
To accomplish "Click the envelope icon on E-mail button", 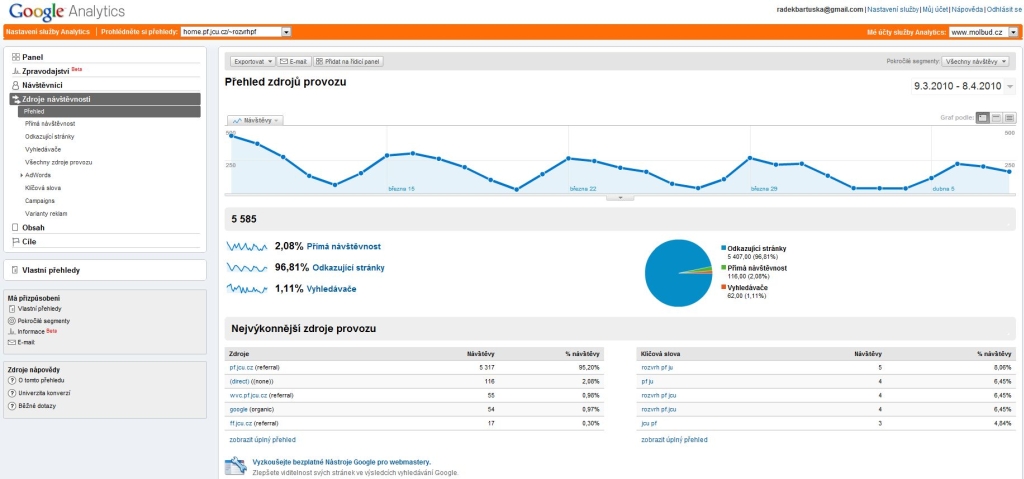I will (x=285, y=61).
